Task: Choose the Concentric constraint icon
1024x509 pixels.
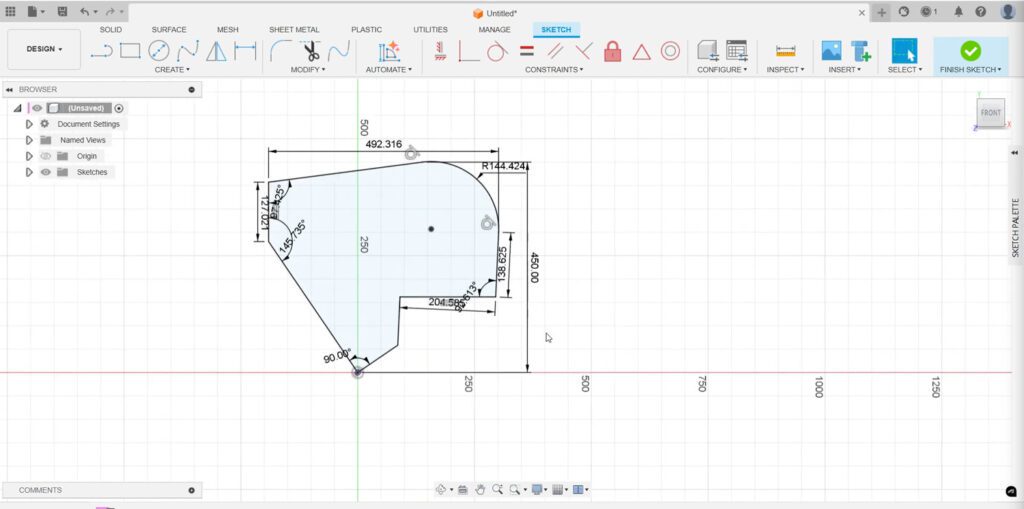Action: point(670,51)
